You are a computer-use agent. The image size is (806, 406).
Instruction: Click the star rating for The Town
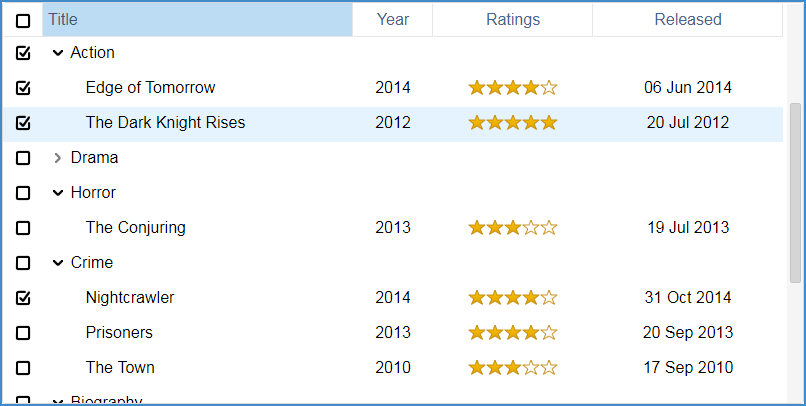tap(512, 367)
